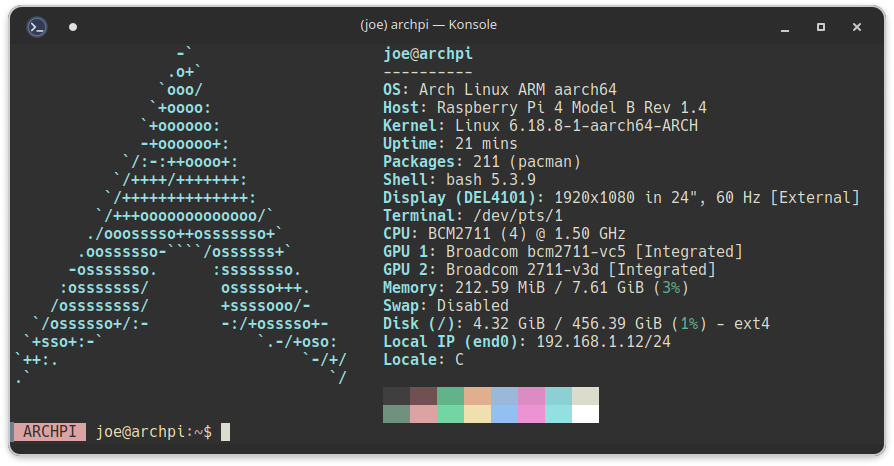The width and height of the screenshot is (894, 466).
Task: Click the peach orange swatch in top row
Action: point(477,395)
